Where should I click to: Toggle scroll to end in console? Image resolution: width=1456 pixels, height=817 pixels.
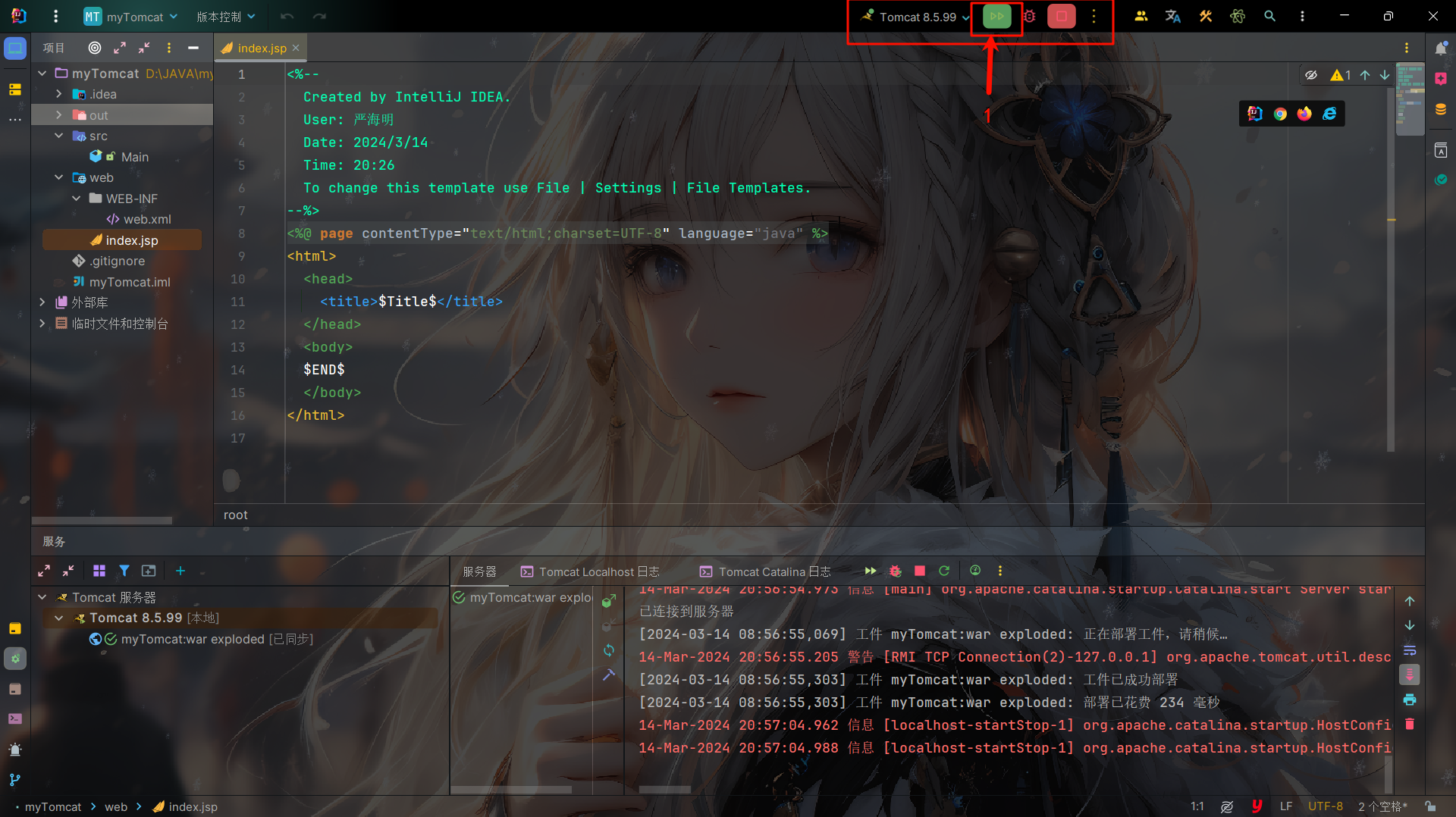[1410, 675]
